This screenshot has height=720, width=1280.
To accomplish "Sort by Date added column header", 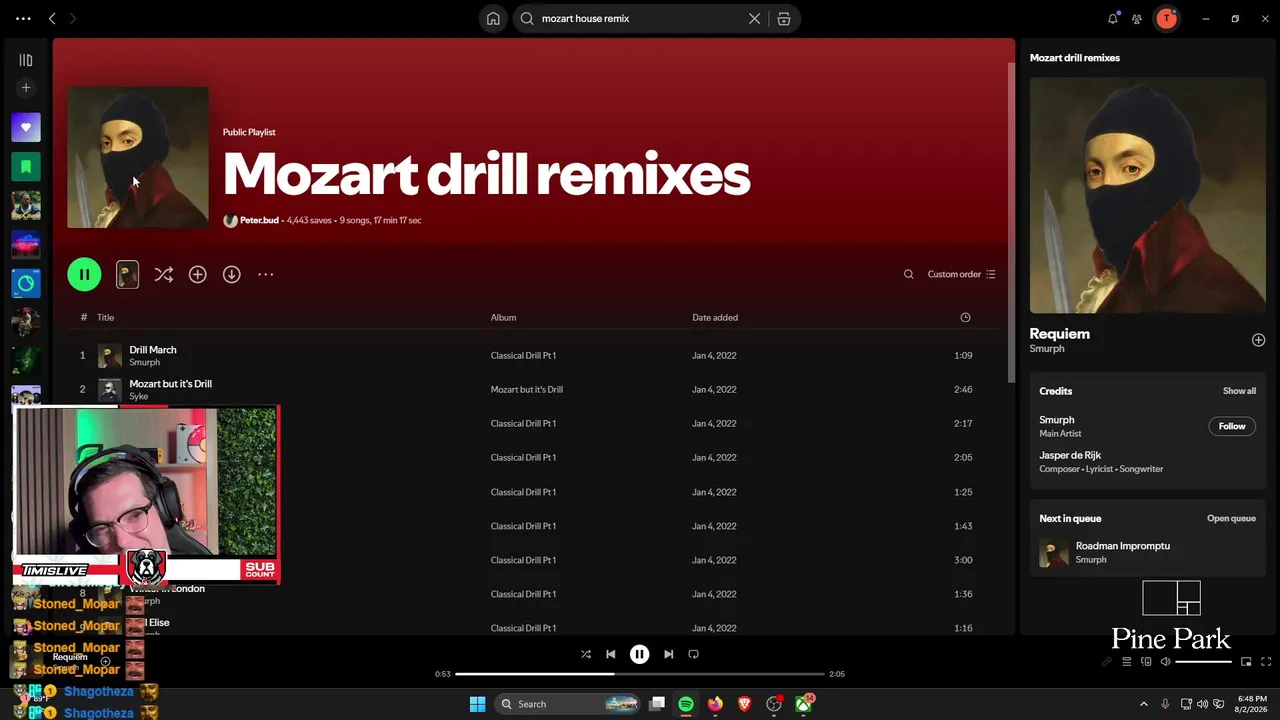I will tap(715, 317).
